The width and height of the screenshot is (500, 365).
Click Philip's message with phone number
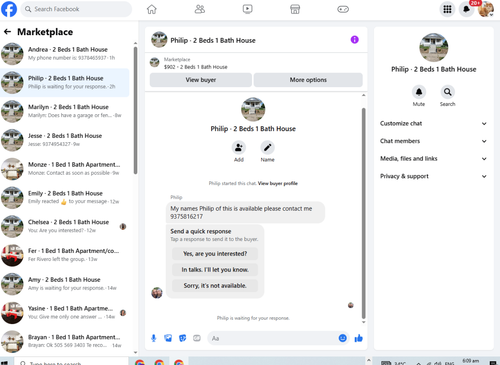(245, 212)
